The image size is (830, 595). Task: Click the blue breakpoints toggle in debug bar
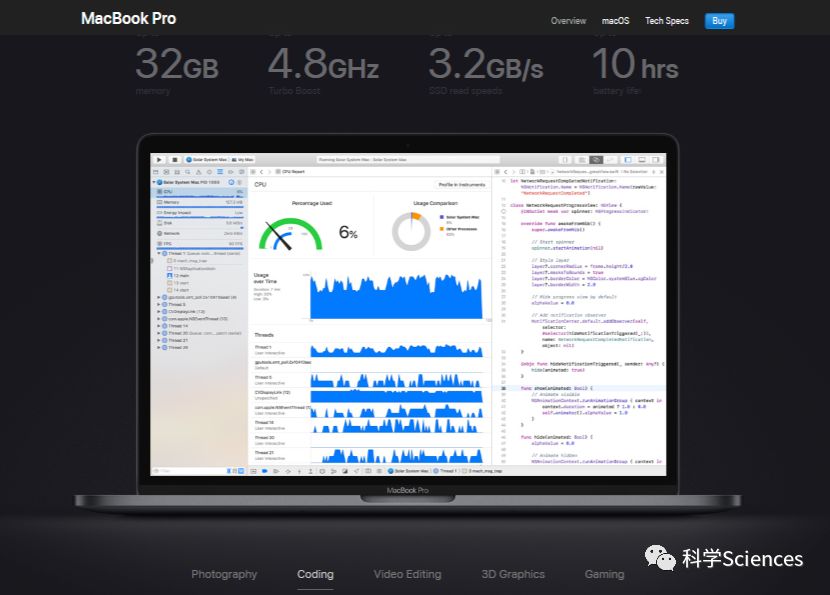(x=264, y=471)
